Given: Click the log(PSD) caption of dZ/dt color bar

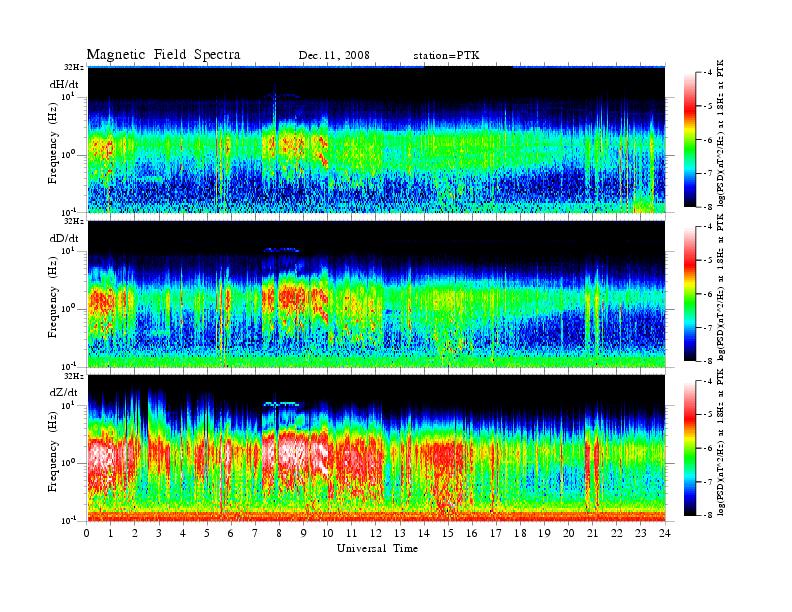Looking at the screenshot, I should [721, 442].
